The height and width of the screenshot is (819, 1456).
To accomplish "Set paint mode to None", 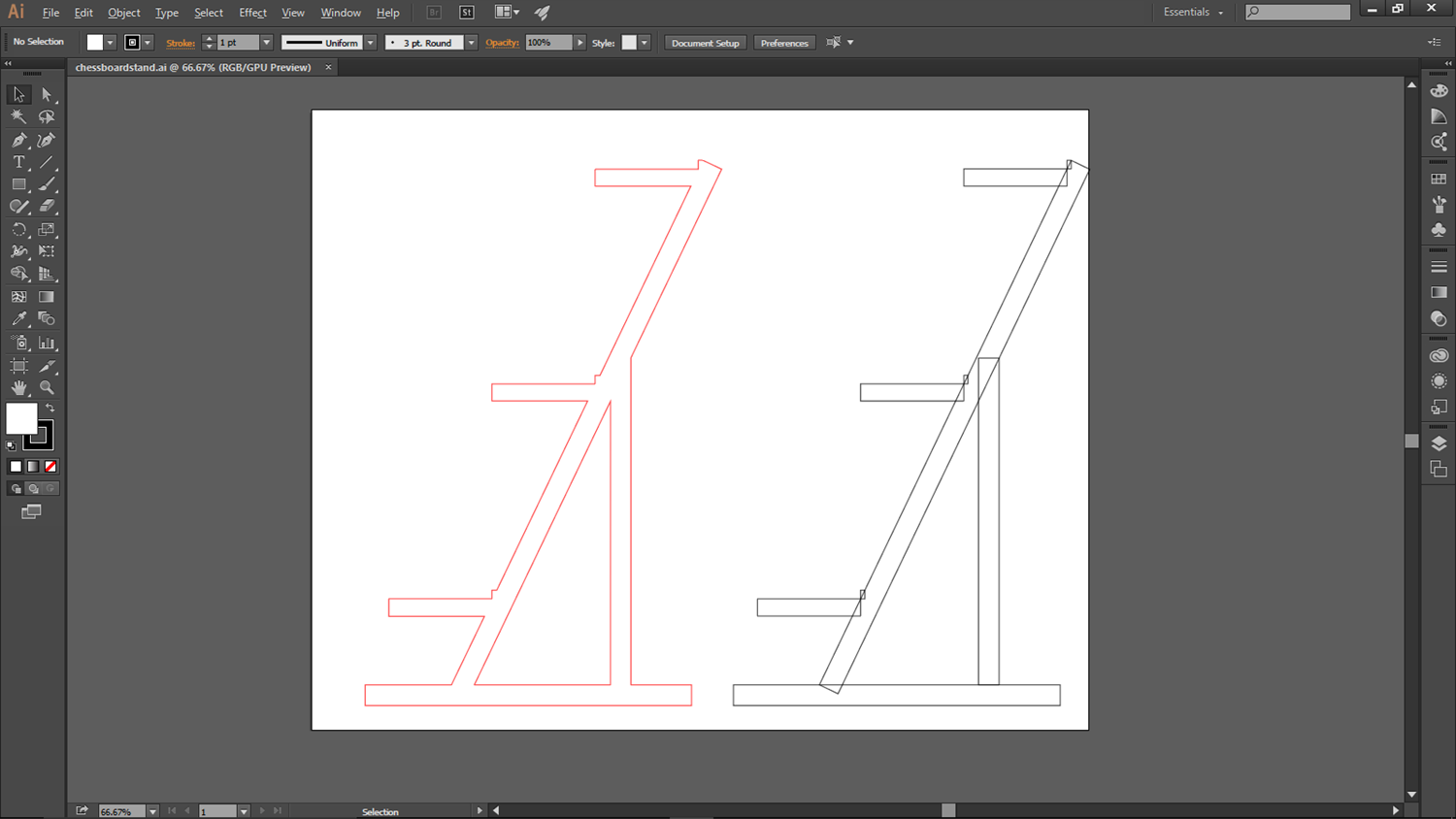I will click(x=50, y=467).
